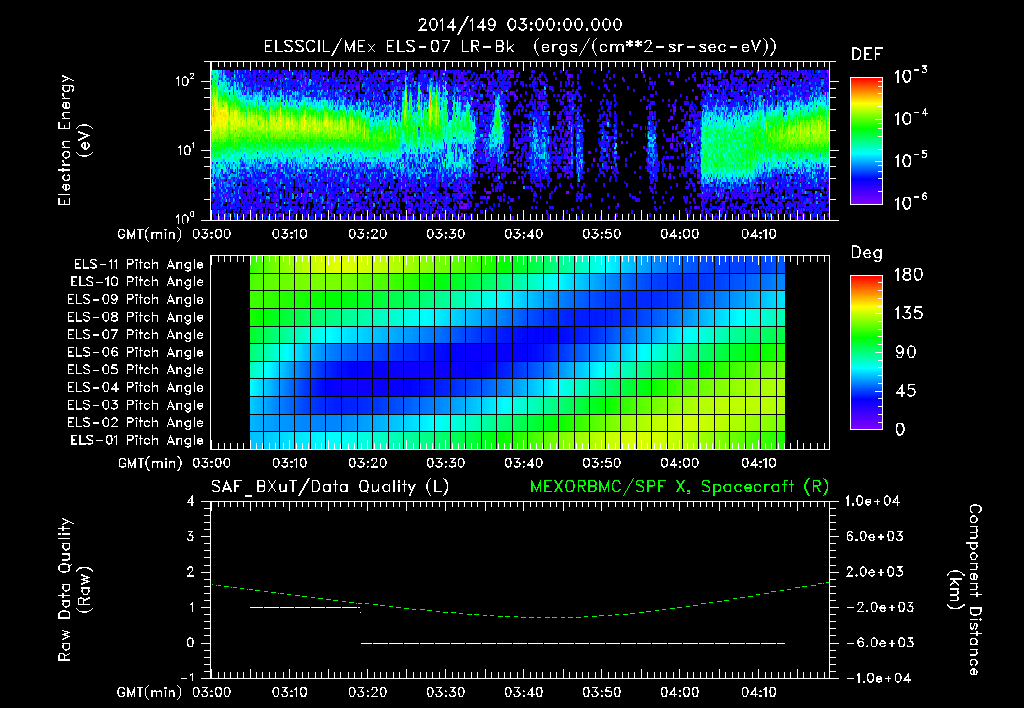Select the 'ELS-07 Pitch Angle' row label

(135, 334)
